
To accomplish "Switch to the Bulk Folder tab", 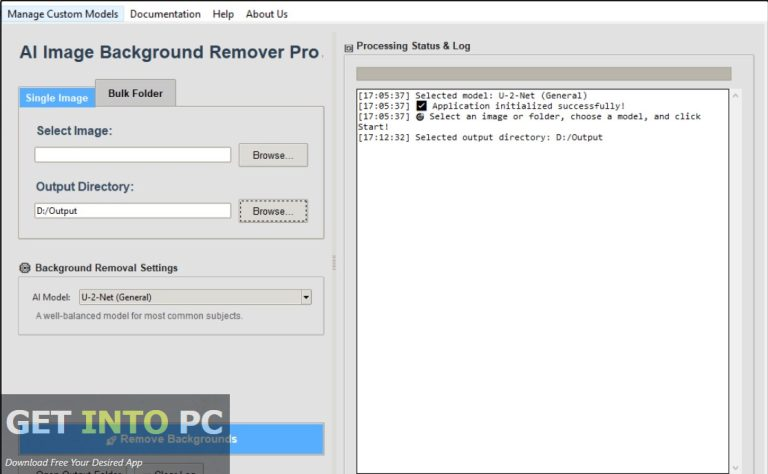I will 135,93.
